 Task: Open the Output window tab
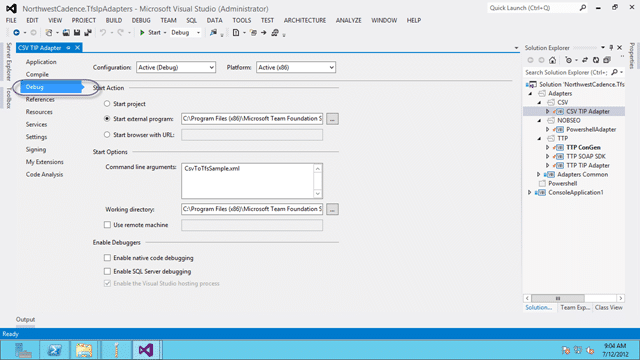(x=25, y=320)
